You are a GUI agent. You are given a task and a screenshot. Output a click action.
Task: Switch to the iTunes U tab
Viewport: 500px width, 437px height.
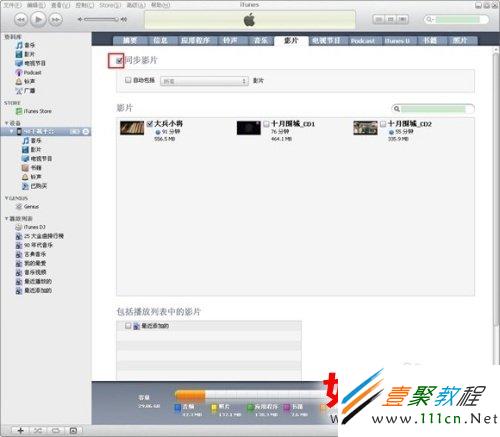click(397, 41)
